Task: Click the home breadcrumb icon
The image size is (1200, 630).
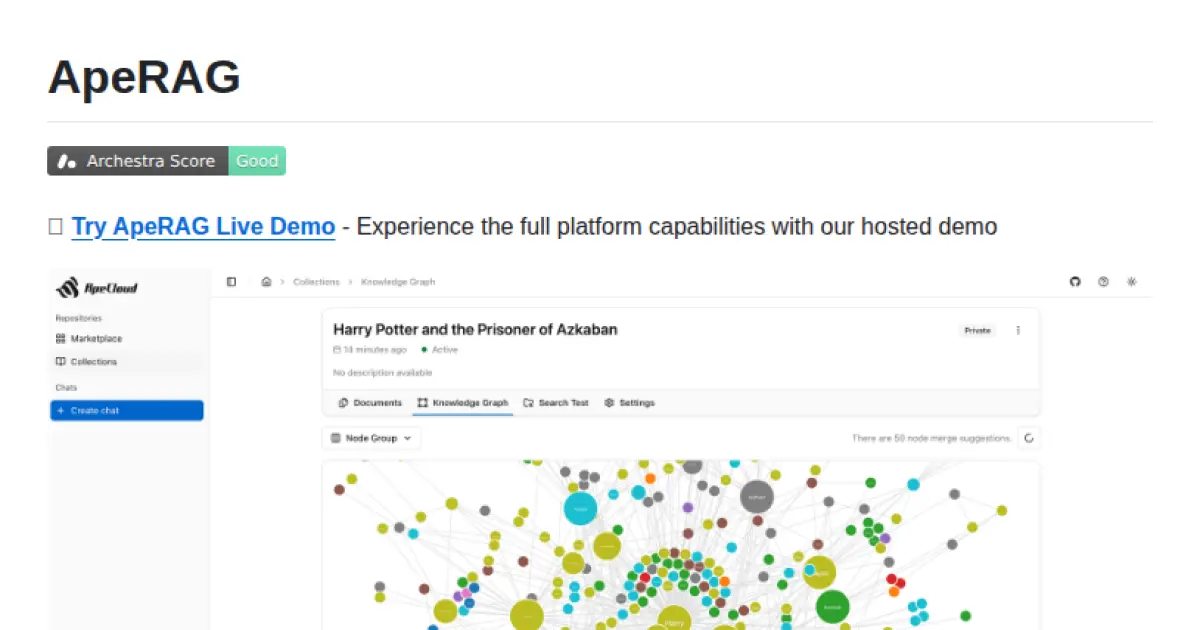Action: (266, 282)
